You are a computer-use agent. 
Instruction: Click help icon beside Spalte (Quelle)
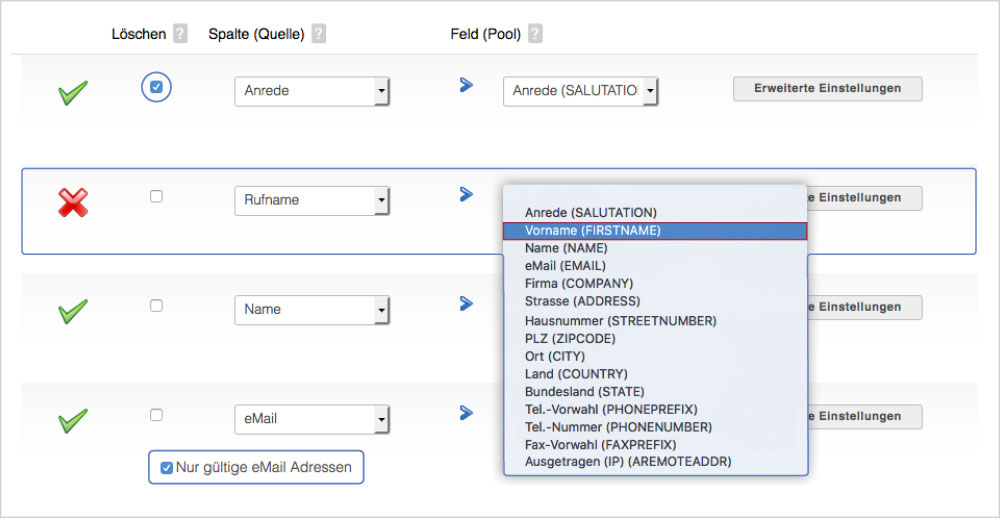[319, 34]
